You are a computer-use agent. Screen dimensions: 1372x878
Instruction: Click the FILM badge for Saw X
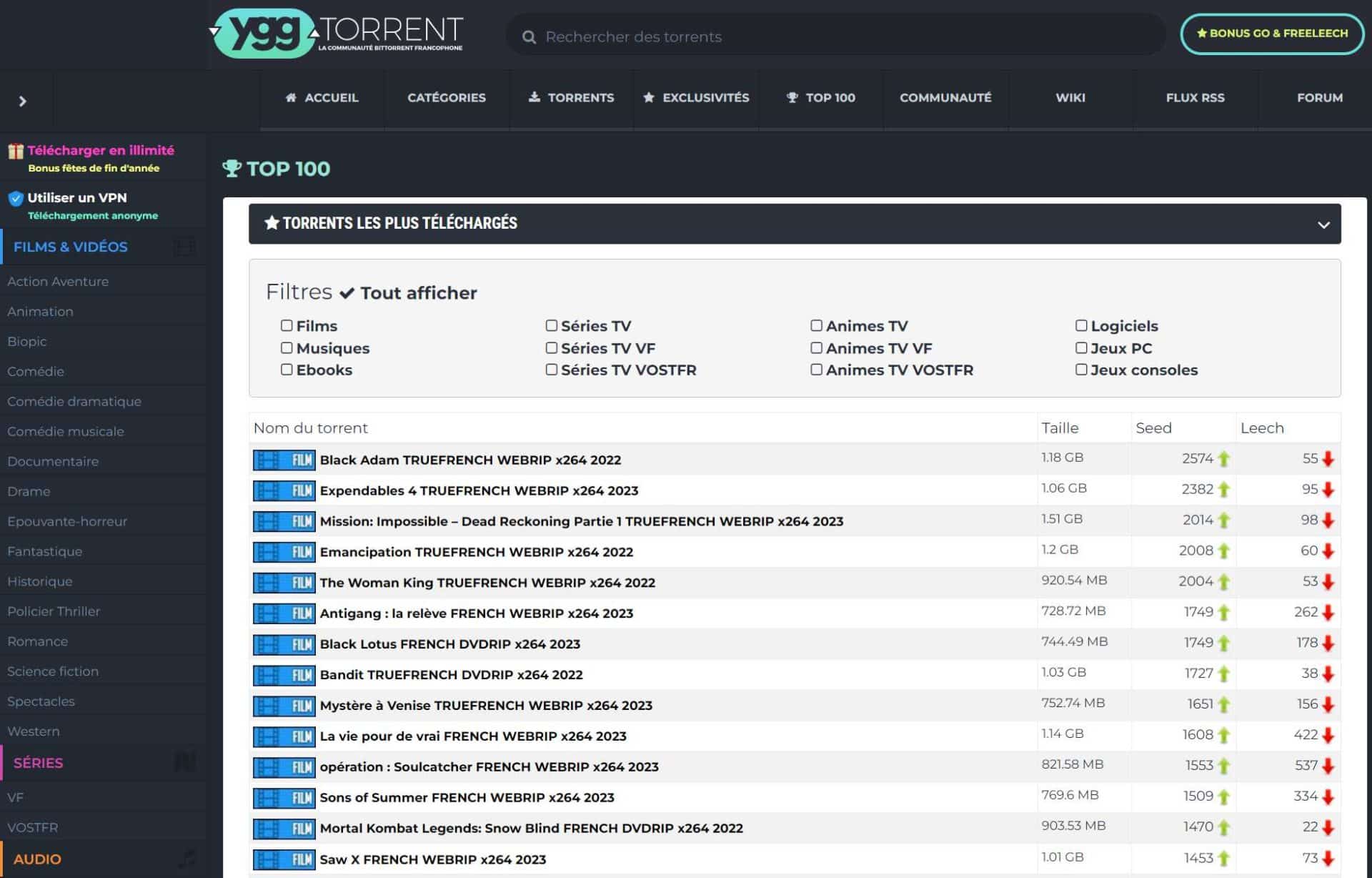coord(284,859)
